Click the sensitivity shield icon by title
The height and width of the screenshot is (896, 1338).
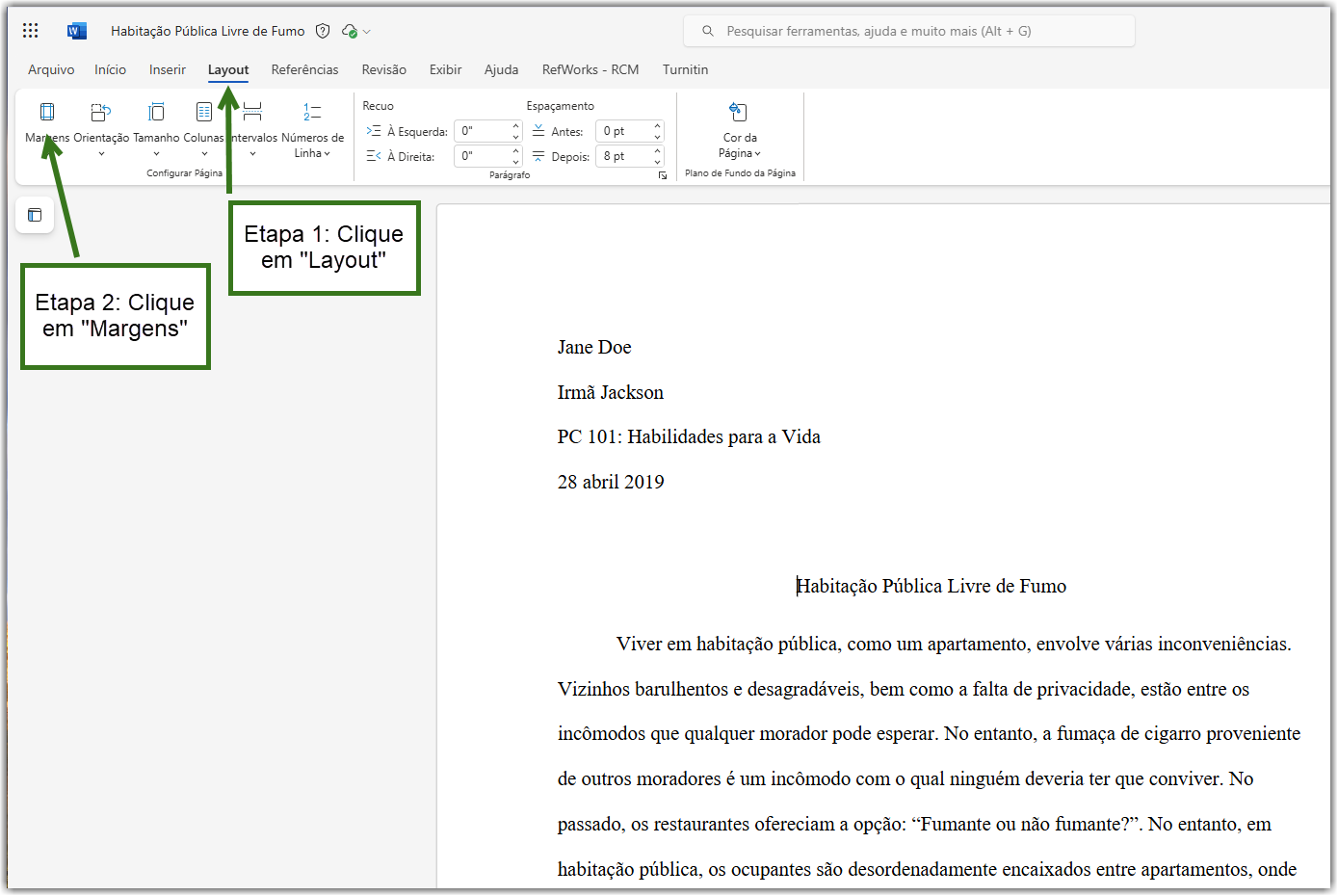(323, 31)
